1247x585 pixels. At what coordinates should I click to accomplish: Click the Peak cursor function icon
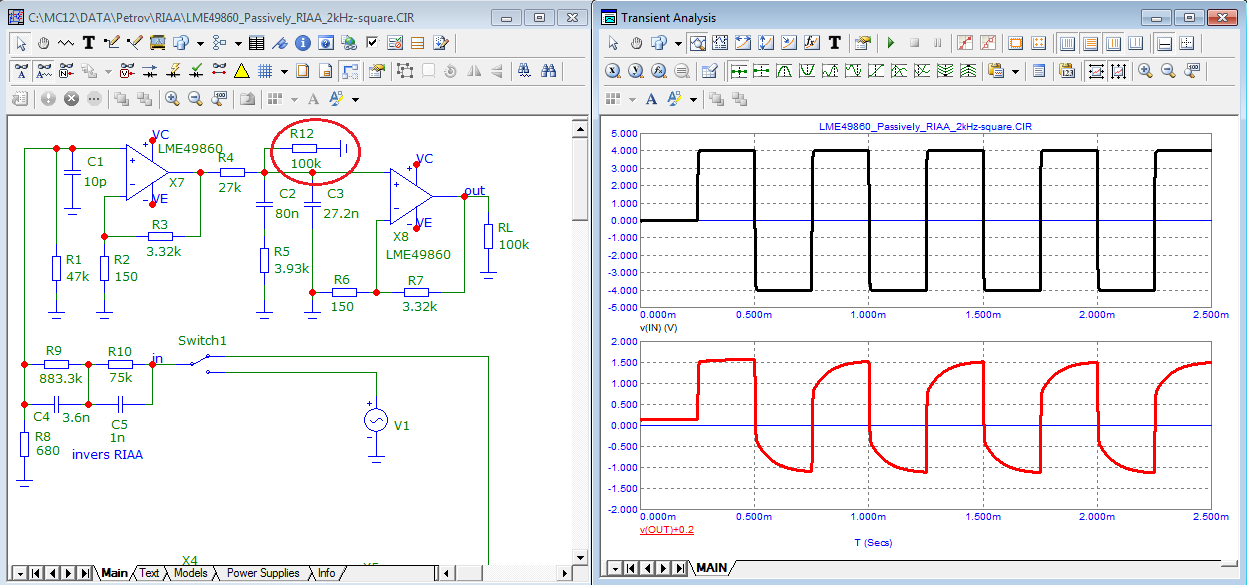784,71
